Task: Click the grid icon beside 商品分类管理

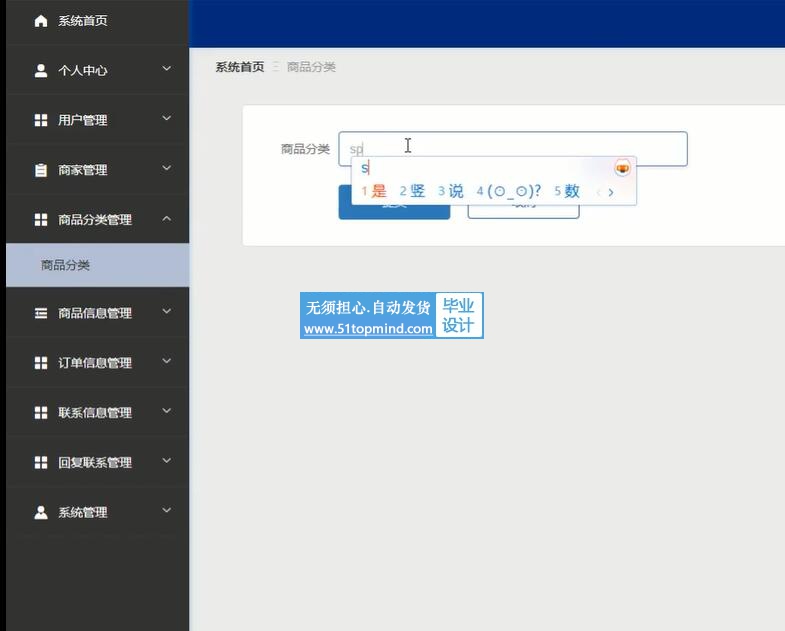Action: click(x=41, y=220)
